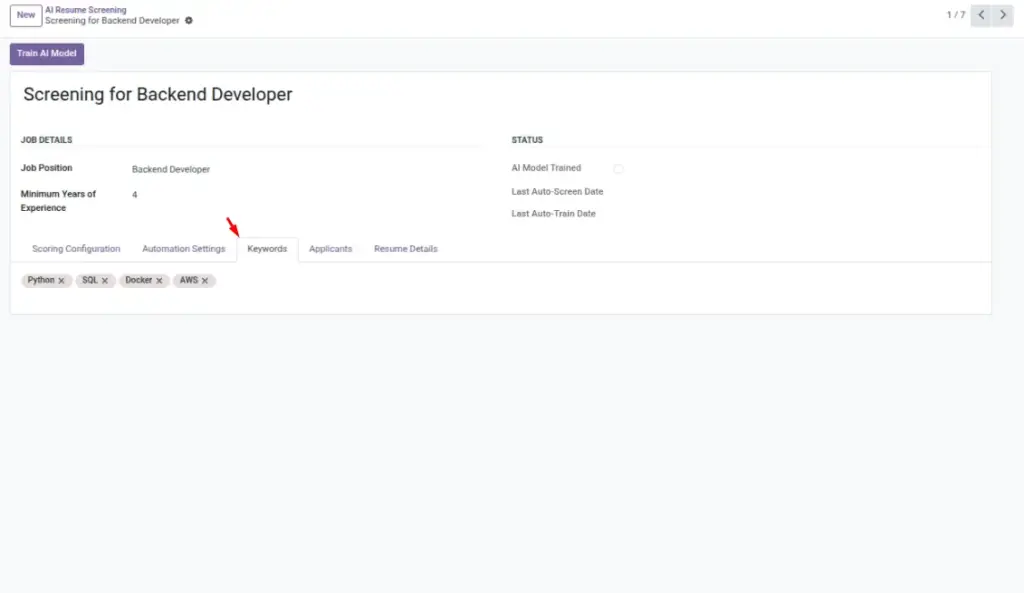1024x593 pixels.
Task: Click the SQL keyword tag label
Action: click(89, 280)
